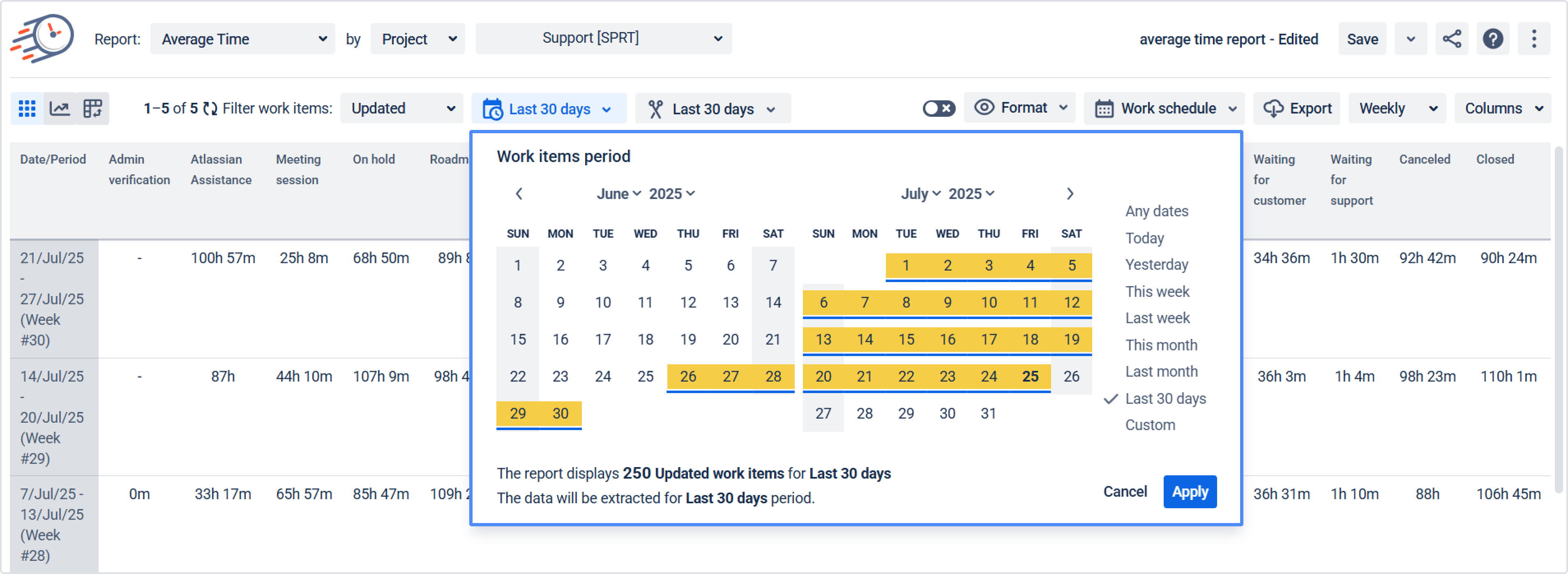Switch to line chart view icon
Viewport: 1568px width, 574px height.
60,109
